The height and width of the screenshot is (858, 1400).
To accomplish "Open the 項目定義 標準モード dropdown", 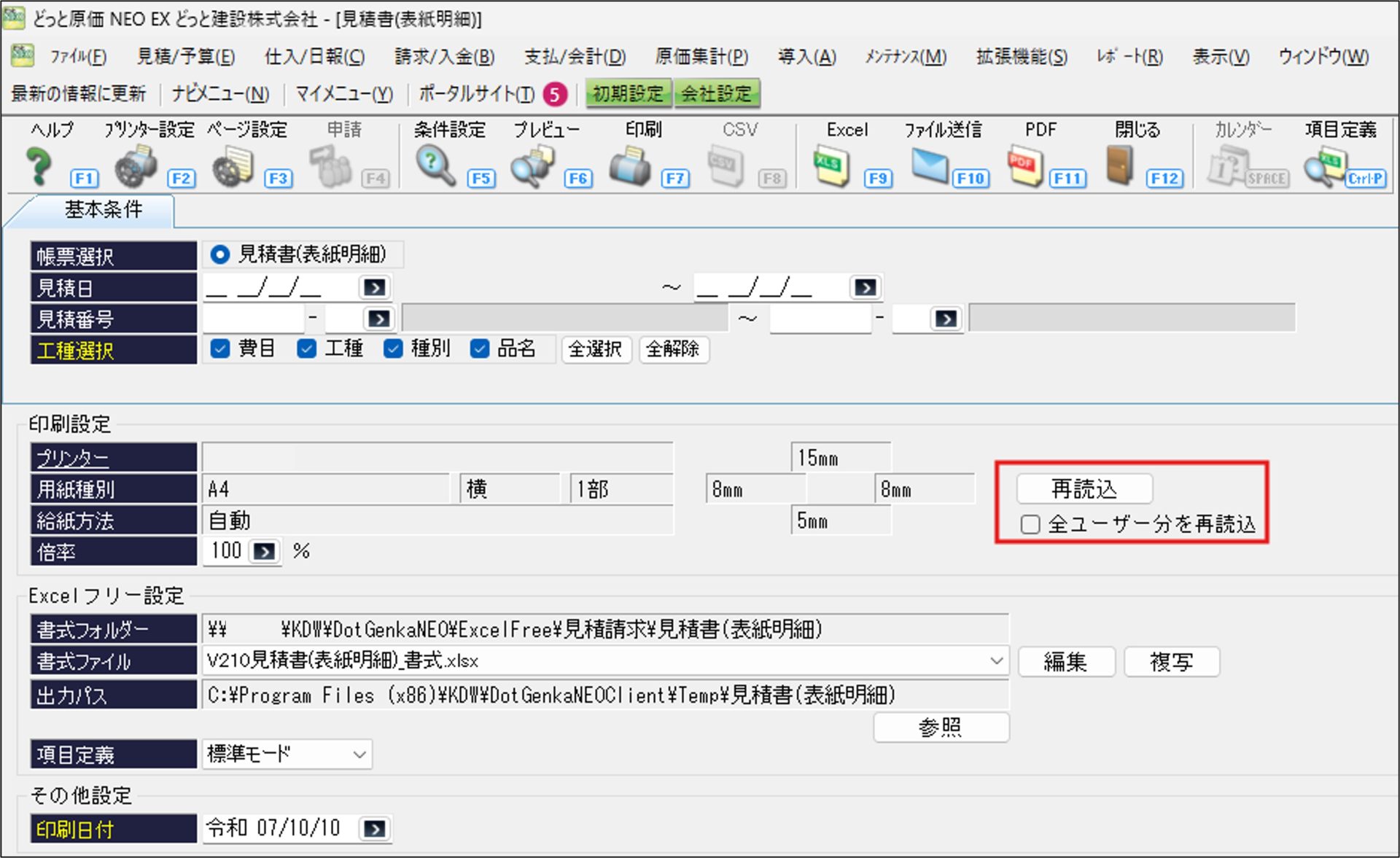I will [359, 754].
